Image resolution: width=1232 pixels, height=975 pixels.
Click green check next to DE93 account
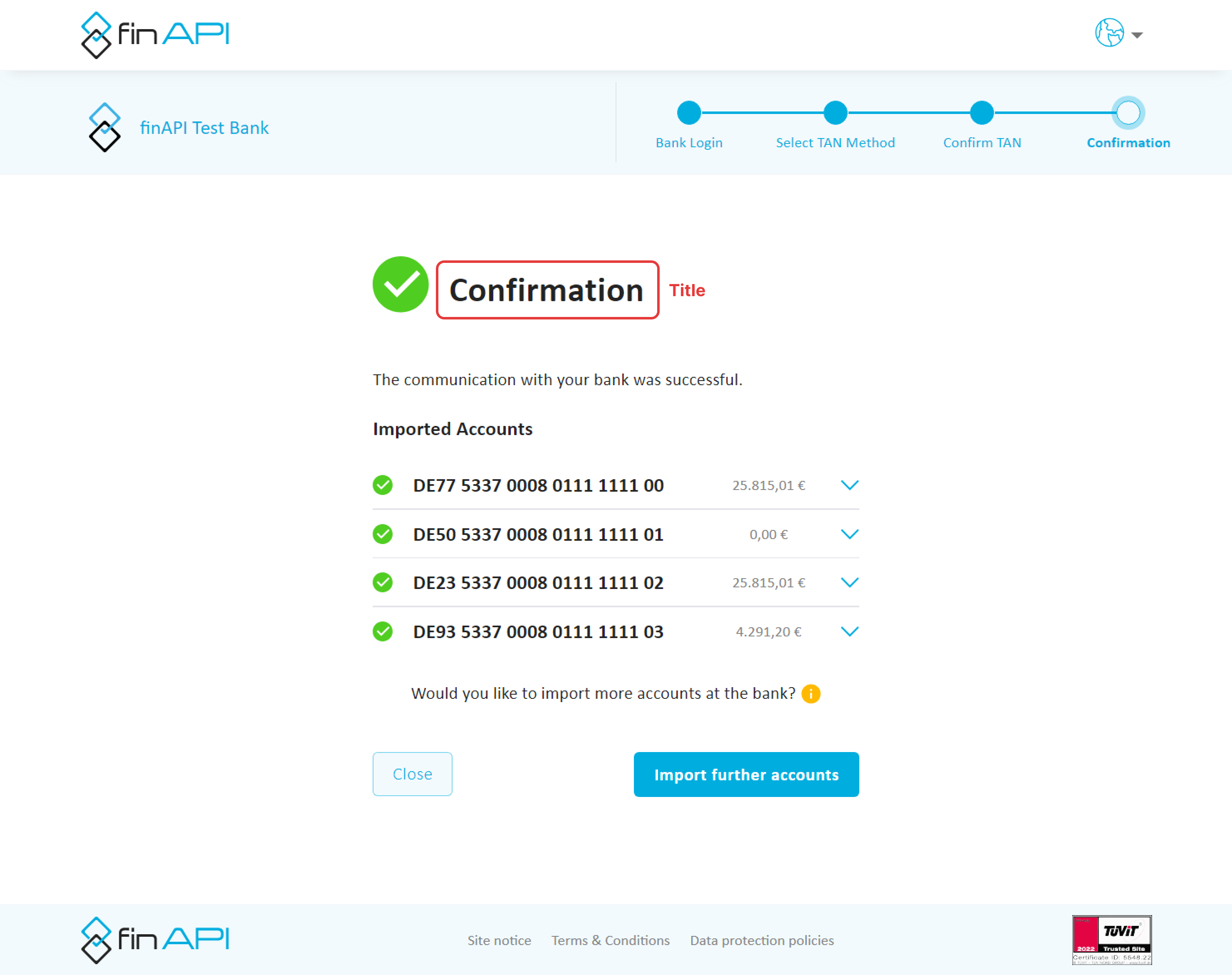(x=383, y=632)
